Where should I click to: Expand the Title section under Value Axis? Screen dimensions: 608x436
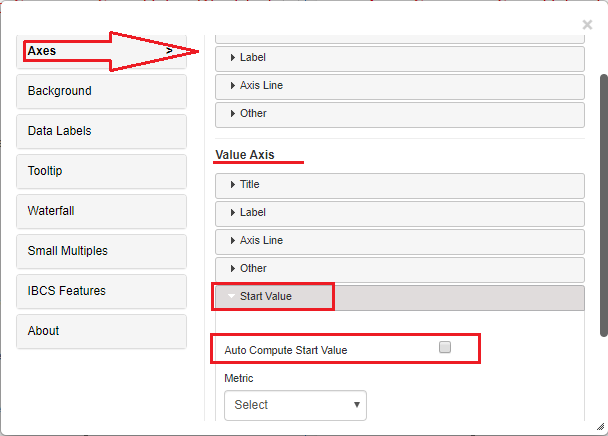coord(399,185)
